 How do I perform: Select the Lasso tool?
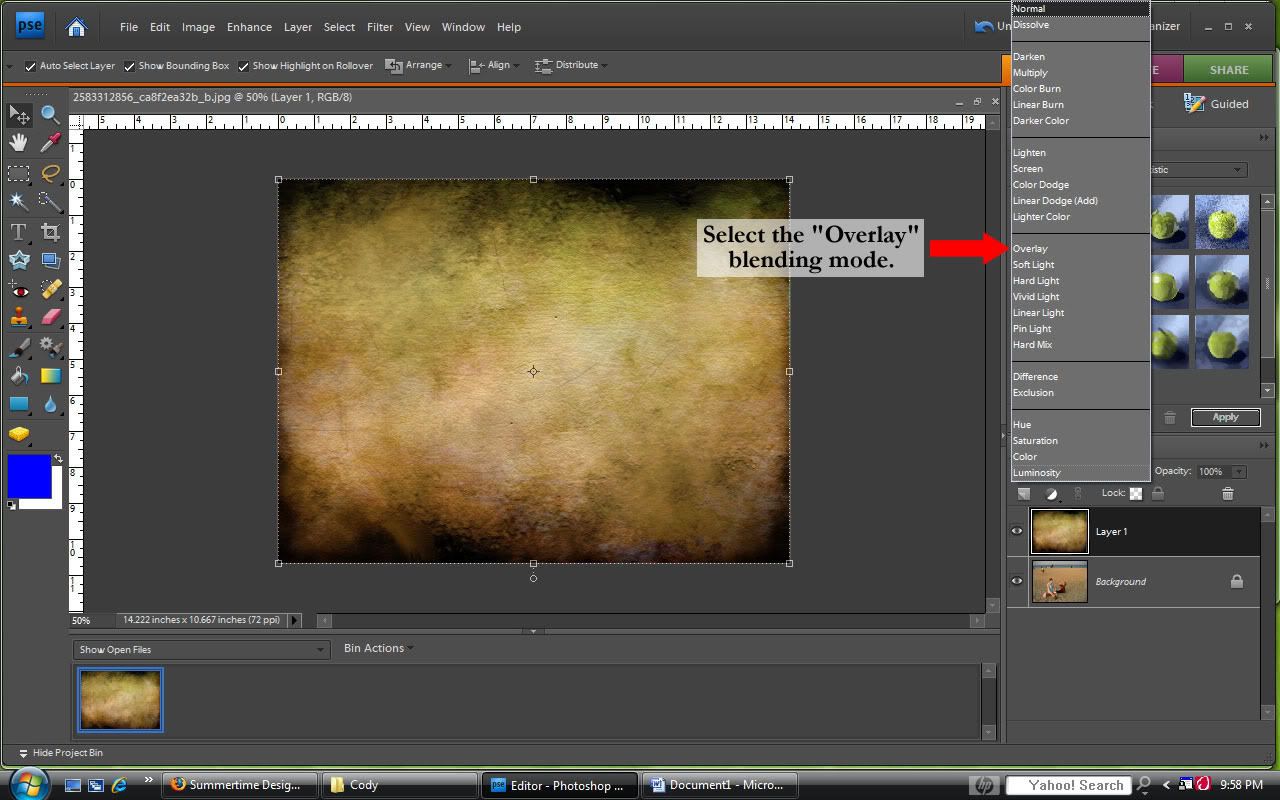[50, 173]
